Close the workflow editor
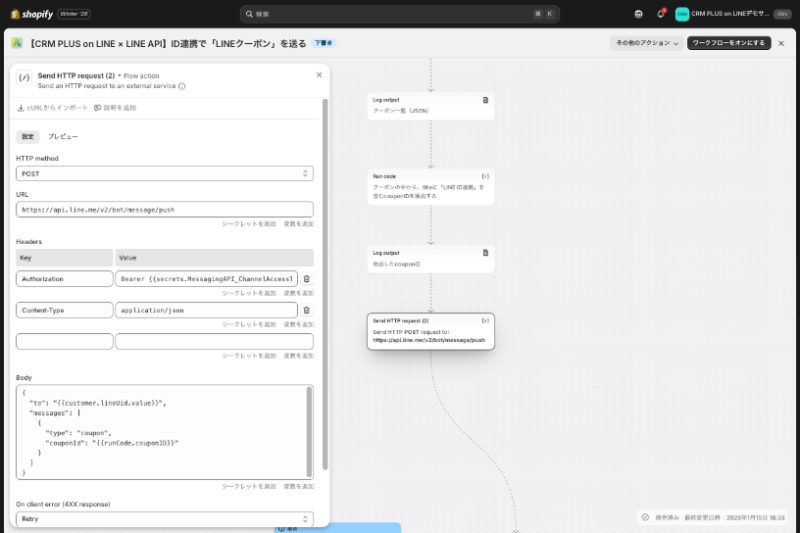The height and width of the screenshot is (533, 800). (x=781, y=43)
